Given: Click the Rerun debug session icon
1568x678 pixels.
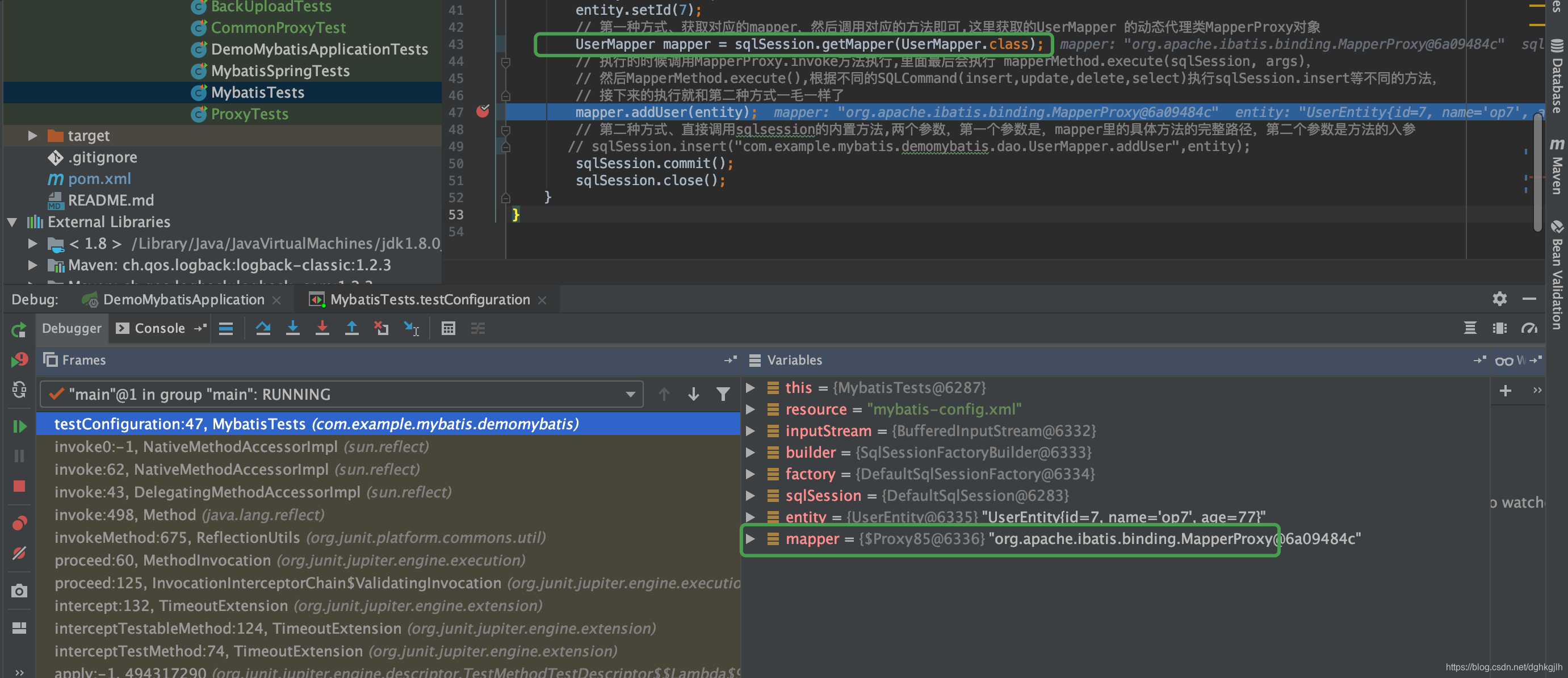Looking at the screenshot, I should [x=19, y=330].
